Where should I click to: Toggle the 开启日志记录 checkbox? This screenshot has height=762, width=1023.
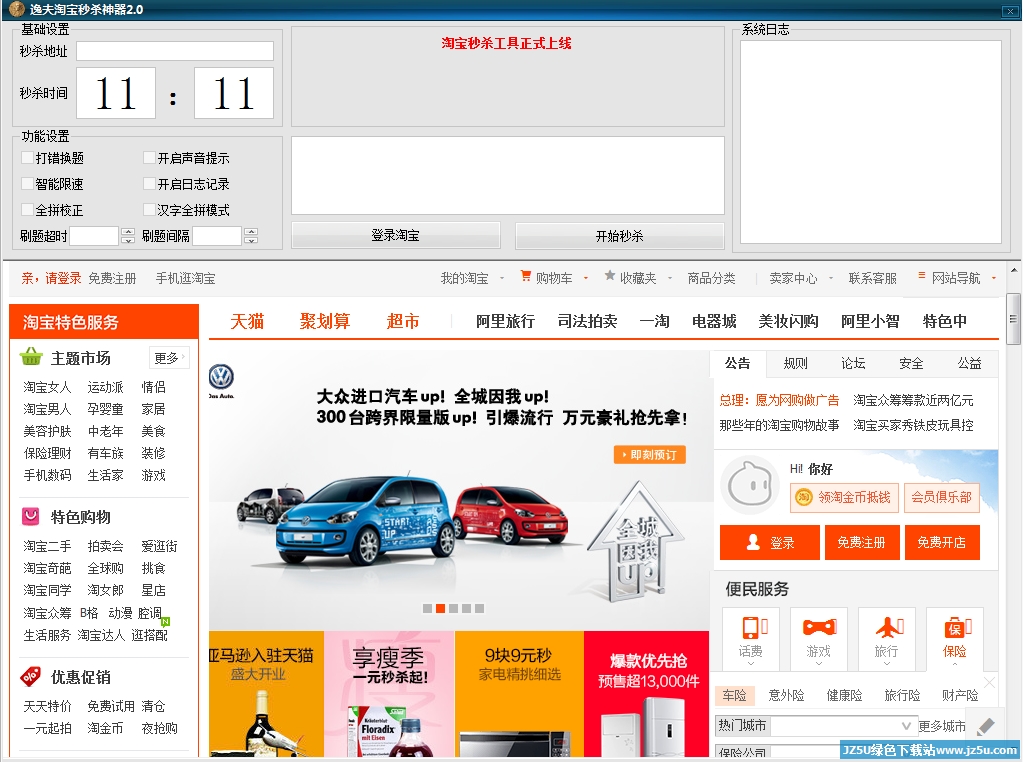[149, 183]
